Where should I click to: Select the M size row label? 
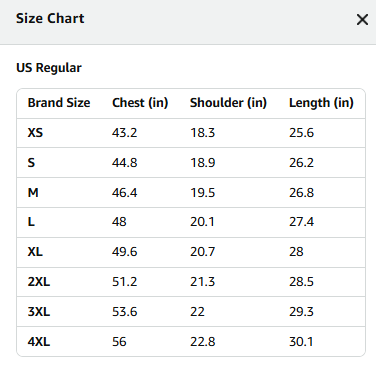[x=33, y=193]
